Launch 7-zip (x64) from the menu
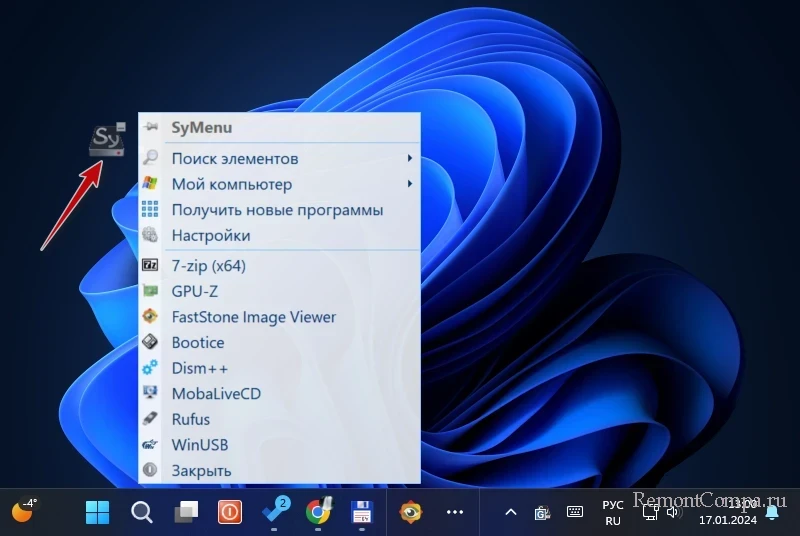Image resolution: width=800 pixels, height=536 pixels. tap(208, 266)
